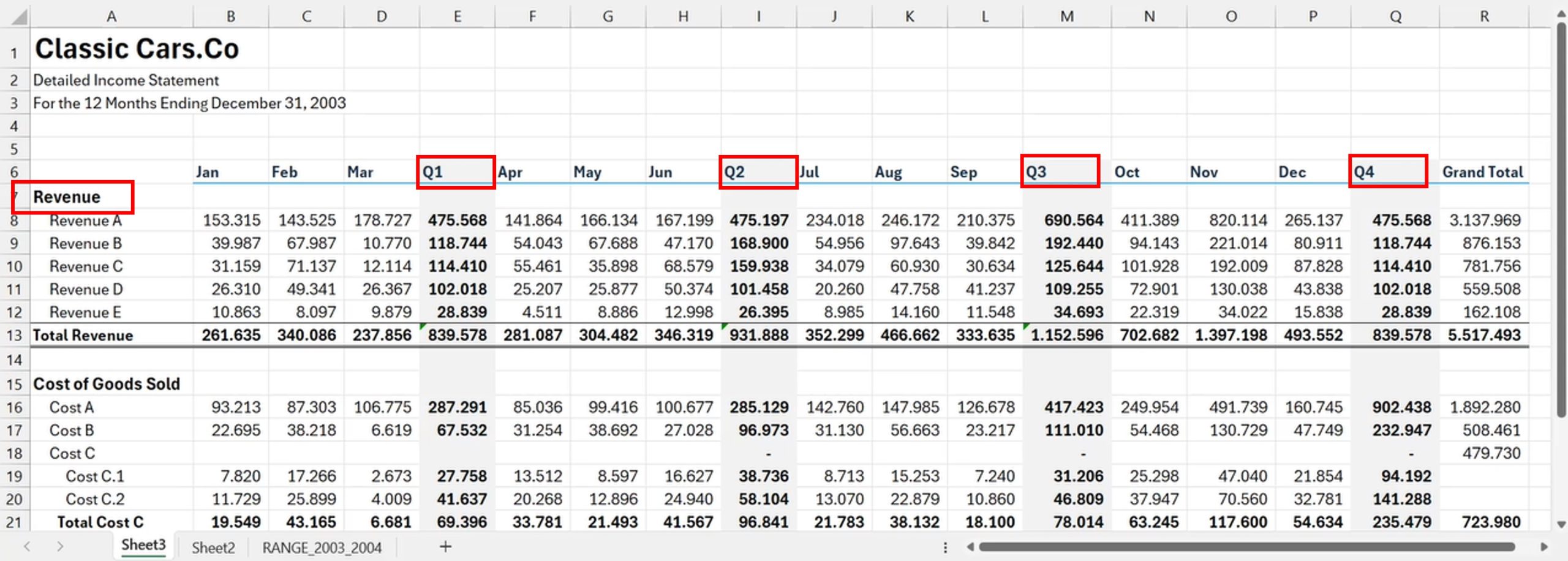Screen dimensions: 1568x561
Task: Select the Q3 header cell
Action: click(1060, 171)
